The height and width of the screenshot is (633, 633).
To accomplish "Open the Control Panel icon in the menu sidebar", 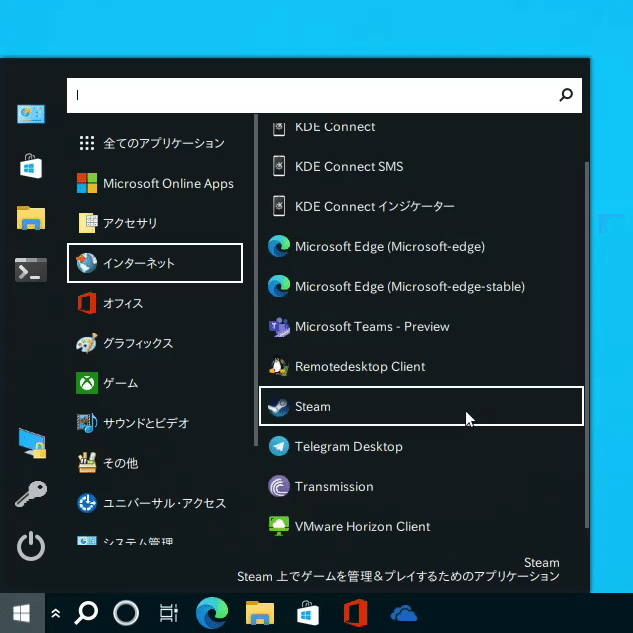I will 31,114.
